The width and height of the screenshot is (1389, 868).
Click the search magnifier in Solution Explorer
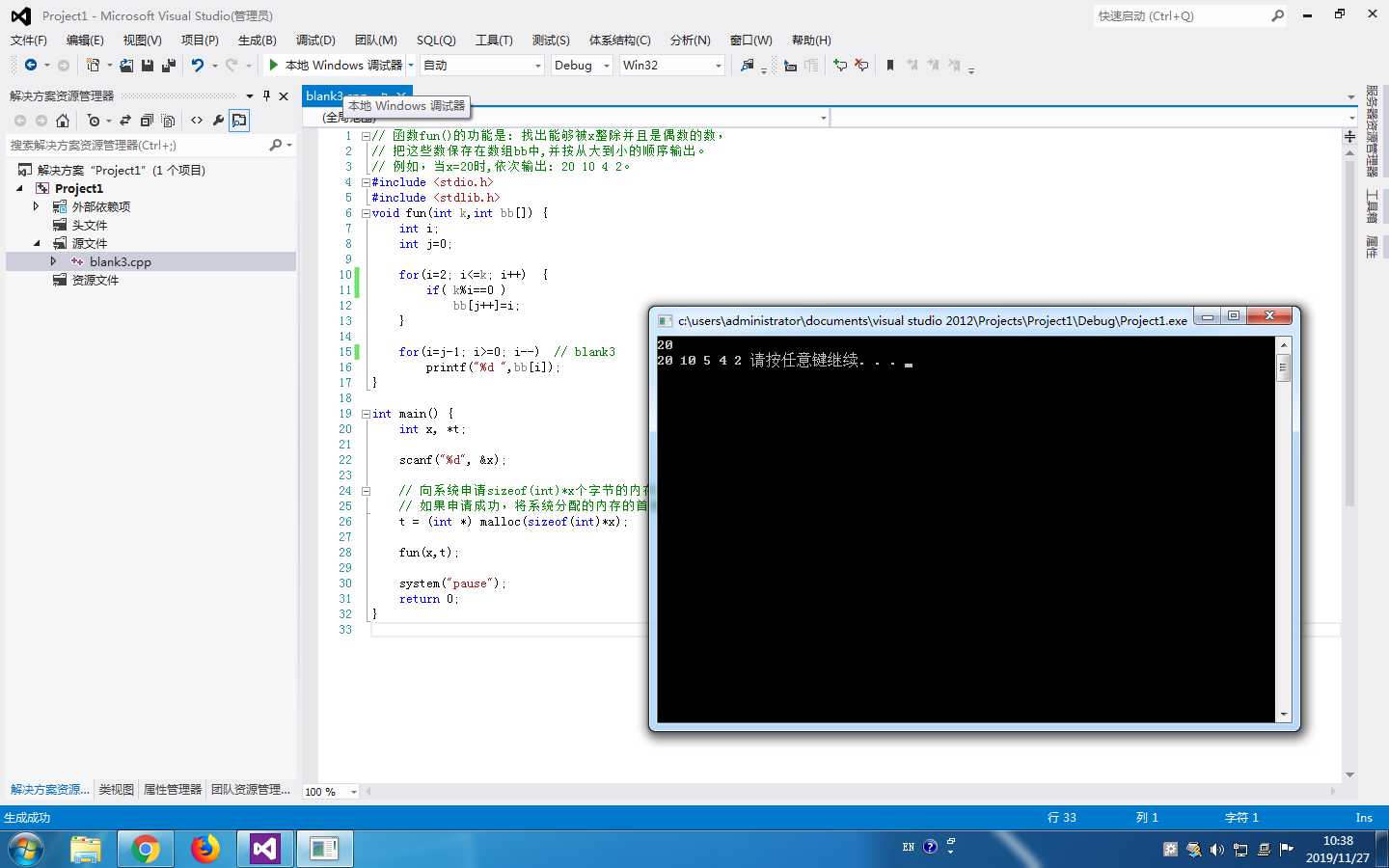276,145
